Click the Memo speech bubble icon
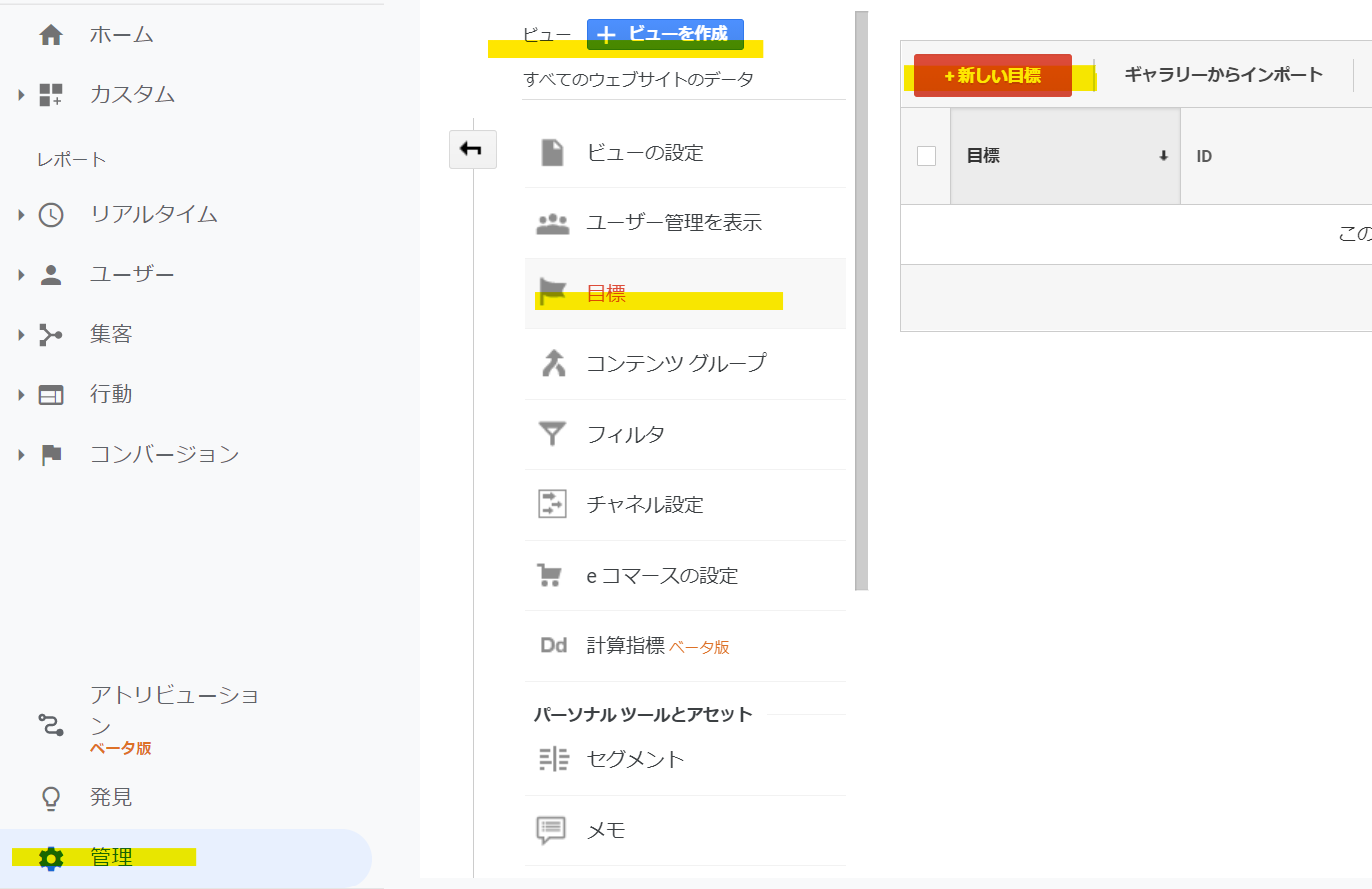The height and width of the screenshot is (889, 1372). [552, 830]
